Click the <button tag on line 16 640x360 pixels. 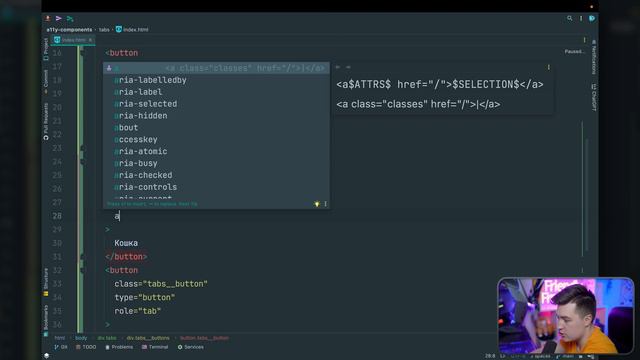122,53
